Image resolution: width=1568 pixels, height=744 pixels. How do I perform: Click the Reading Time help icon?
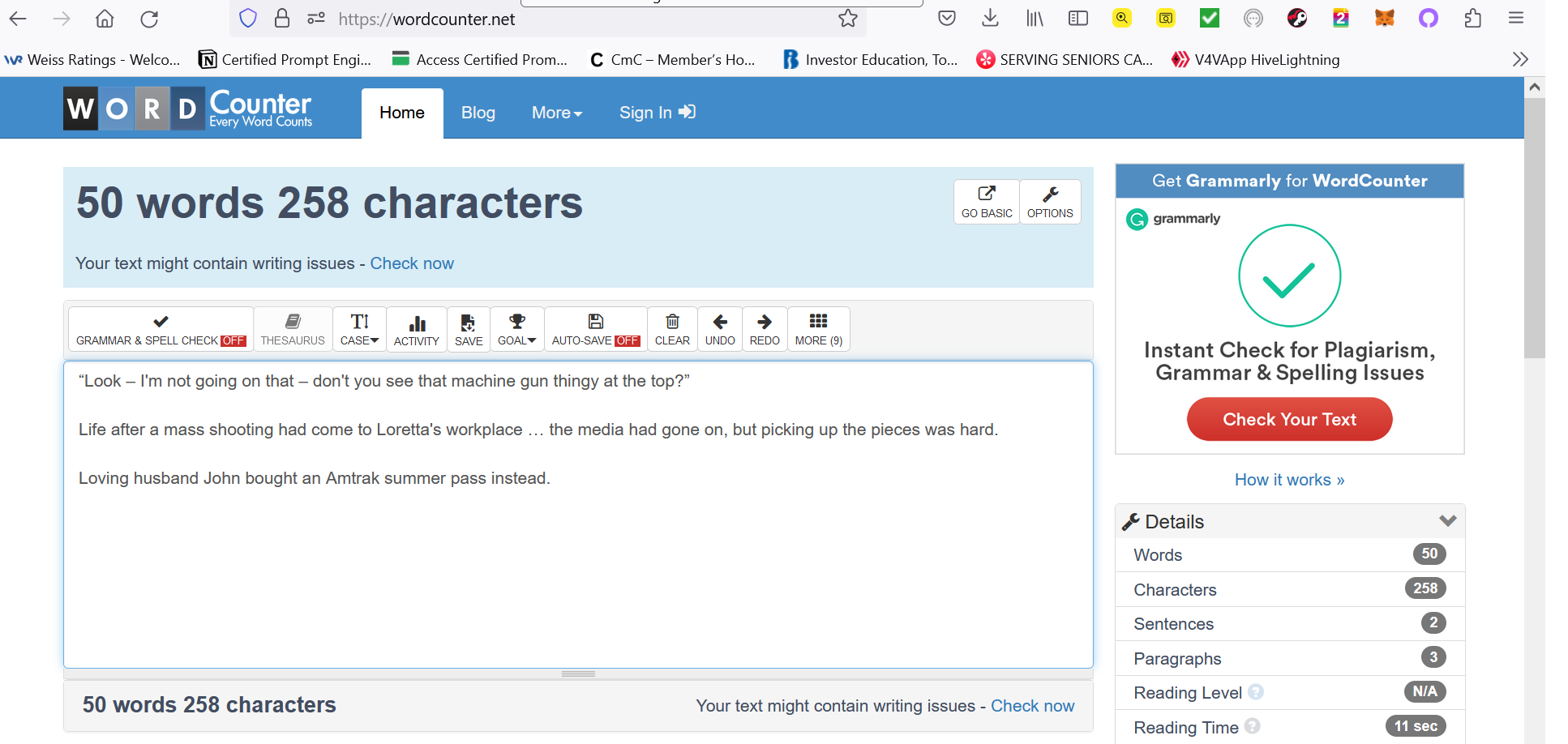1252,726
